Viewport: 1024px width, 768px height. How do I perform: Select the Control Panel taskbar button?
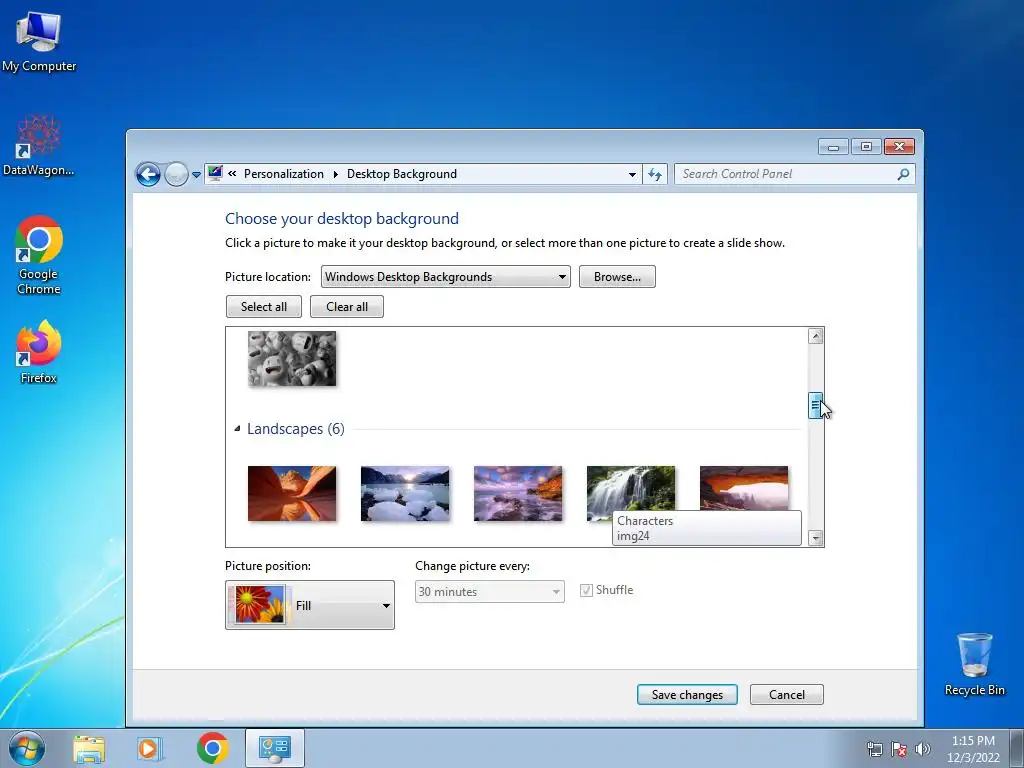click(275, 748)
